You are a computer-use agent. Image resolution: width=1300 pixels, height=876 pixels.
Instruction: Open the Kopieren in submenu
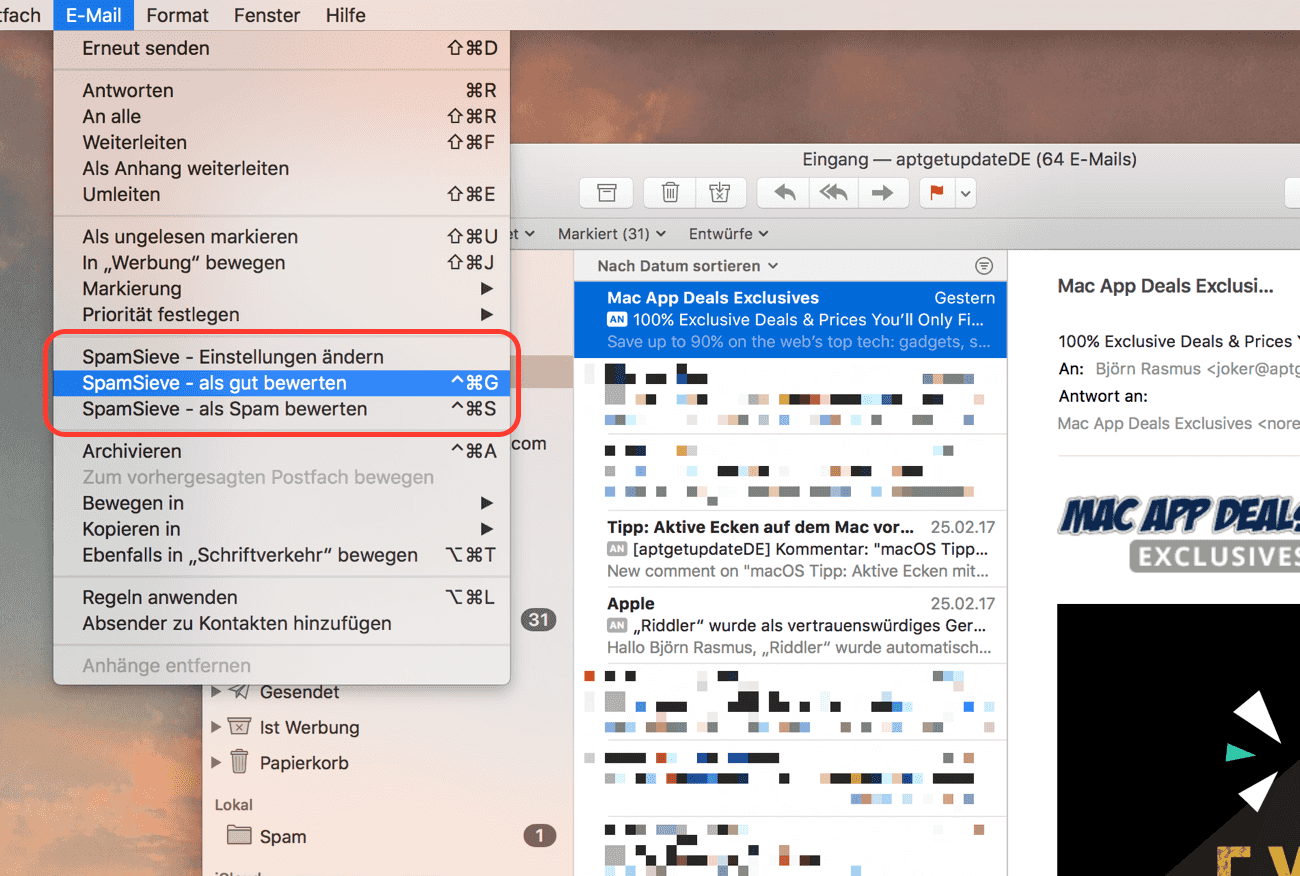click(x=281, y=529)
